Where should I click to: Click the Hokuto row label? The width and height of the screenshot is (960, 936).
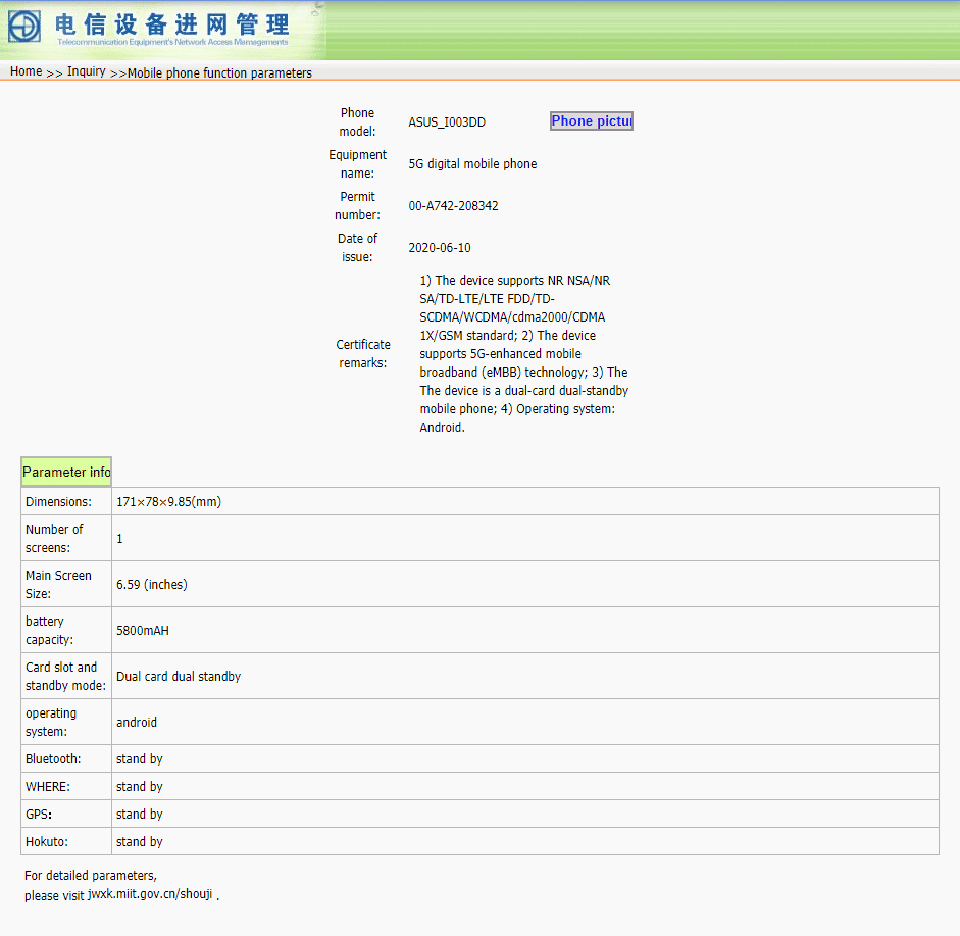point(47,842)
